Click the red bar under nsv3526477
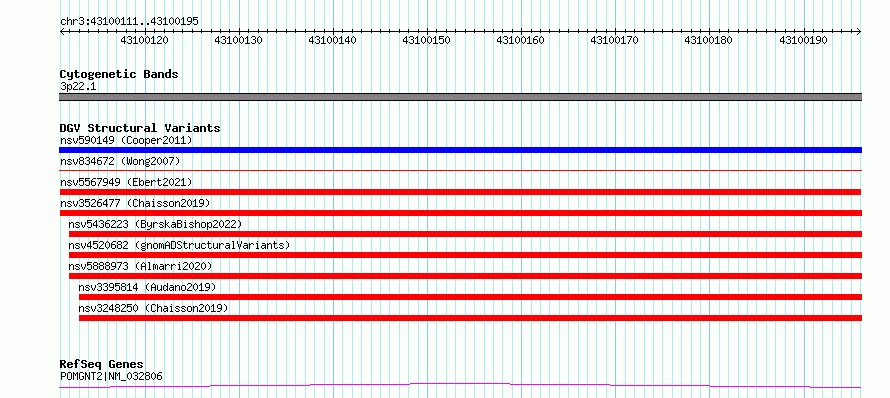890x398 pixels. pos(460,213)
